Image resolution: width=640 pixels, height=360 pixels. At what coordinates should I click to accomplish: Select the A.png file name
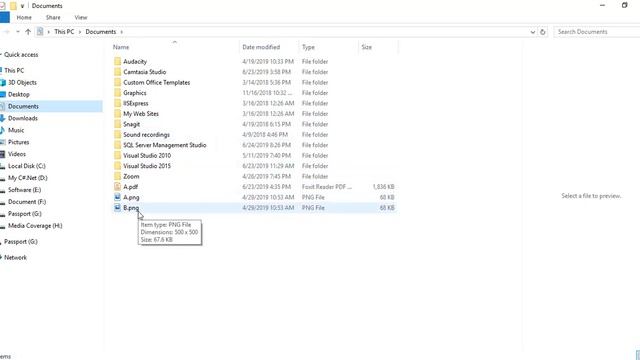(131, 198)
